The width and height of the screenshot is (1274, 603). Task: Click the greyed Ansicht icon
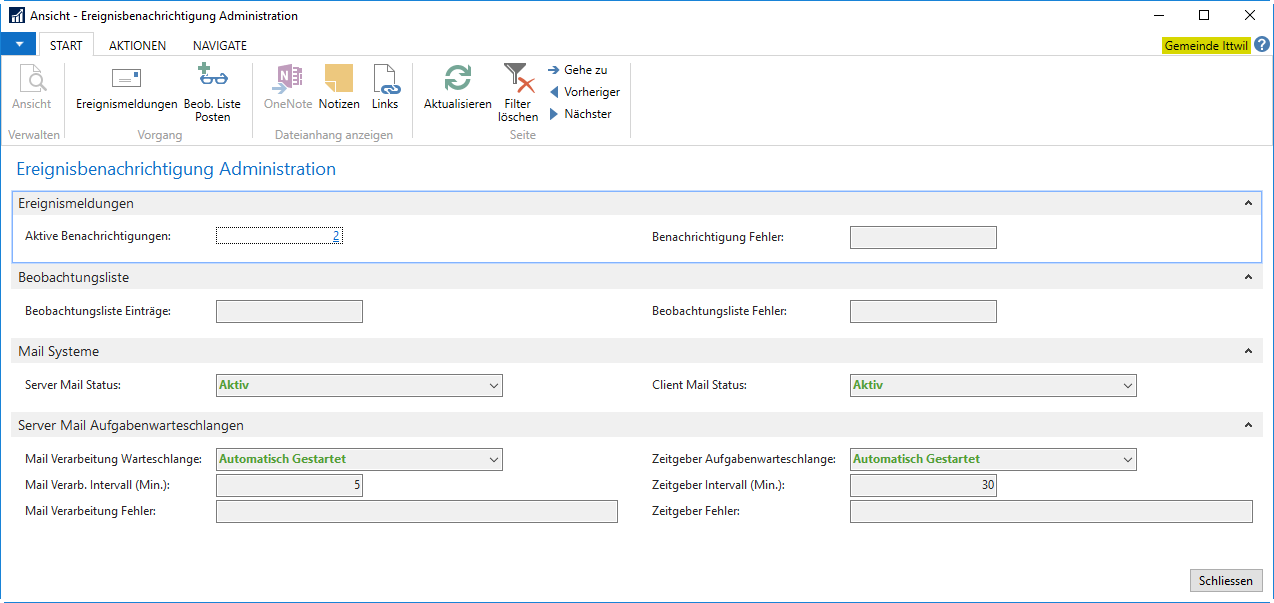coord(32,88)
